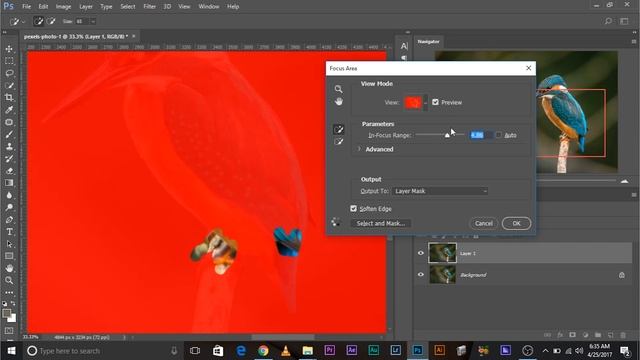Image resolution: width=640 pixels, height=360 pixels.
Task: Select the Pen tool
Action: point(9,220)
